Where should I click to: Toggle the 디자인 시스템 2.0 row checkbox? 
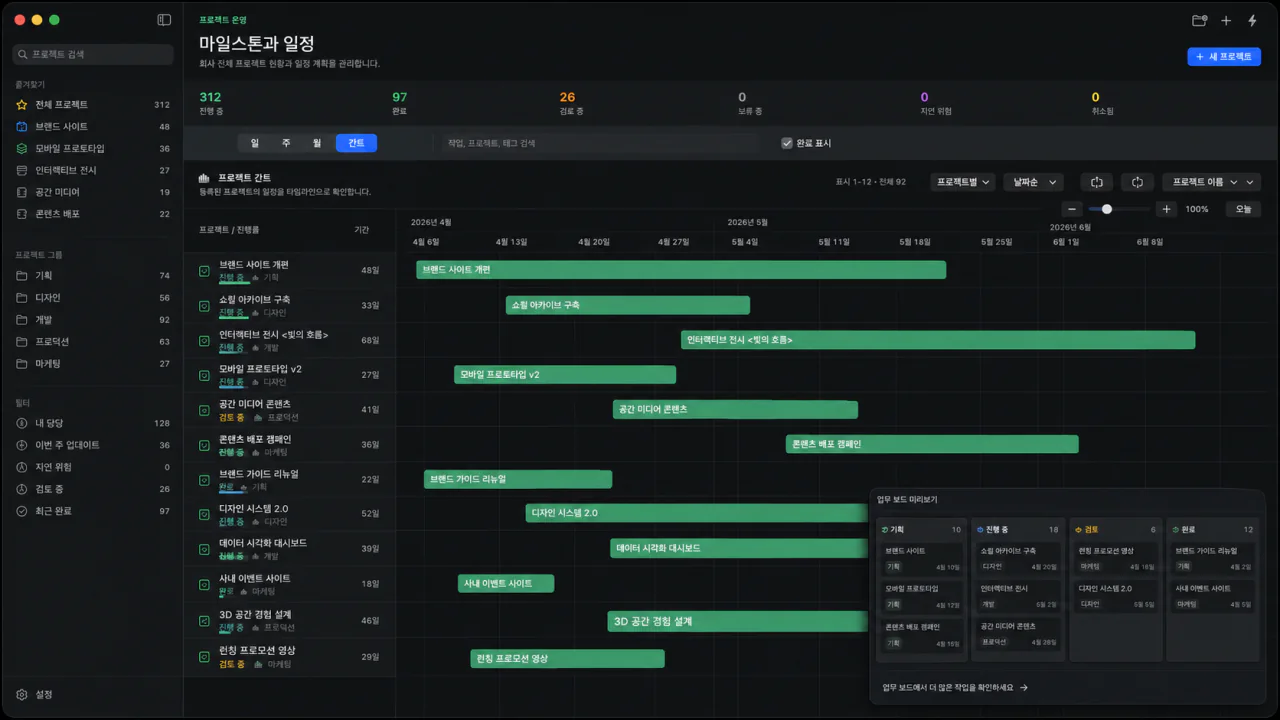coord(204,515)
